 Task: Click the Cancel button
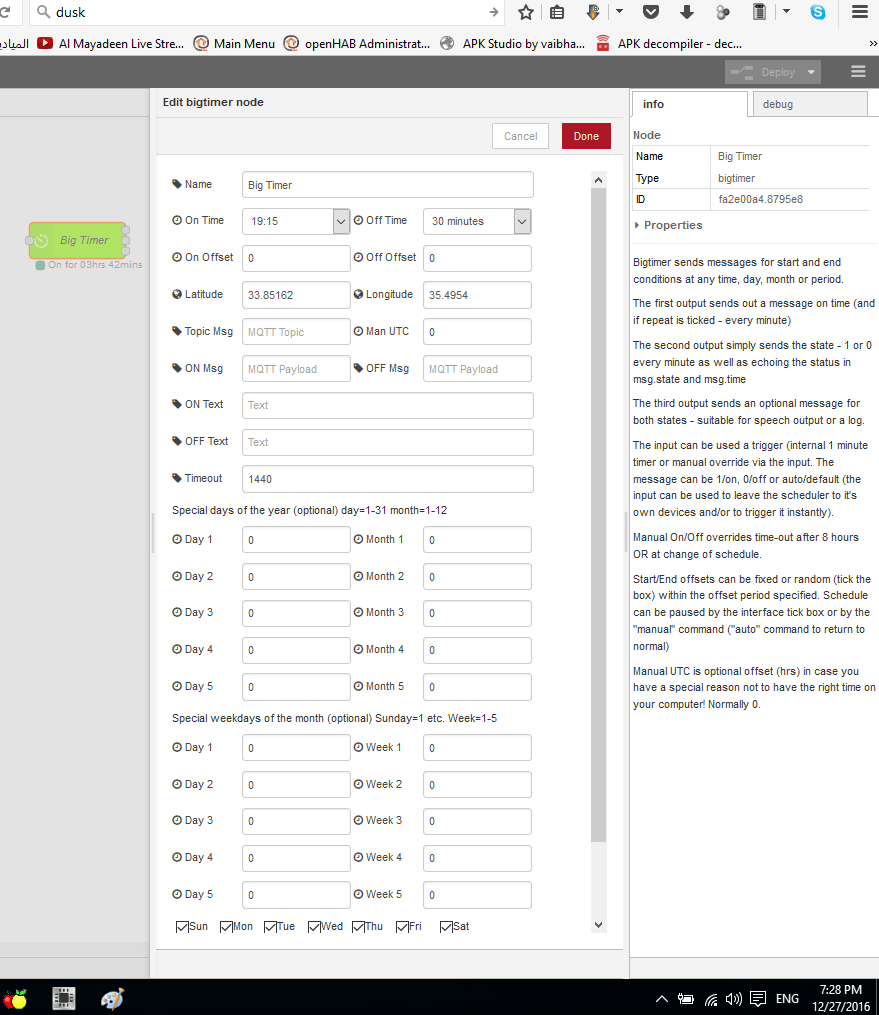[520, 136]
